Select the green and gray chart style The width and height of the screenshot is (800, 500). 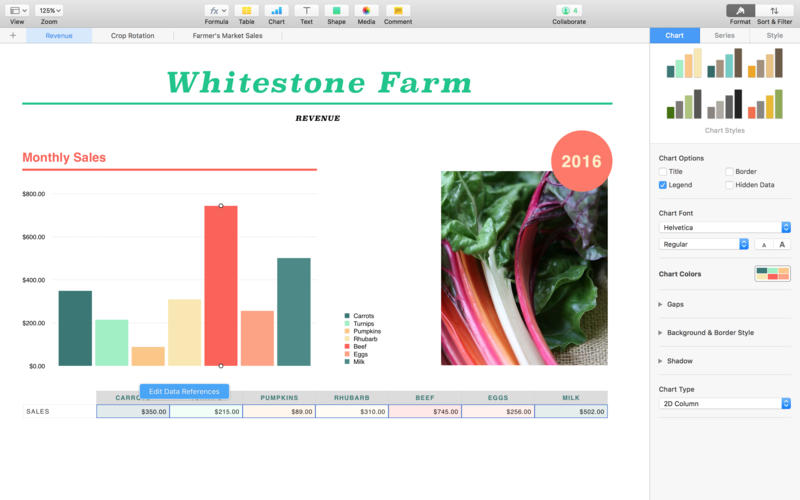(684, 104)
